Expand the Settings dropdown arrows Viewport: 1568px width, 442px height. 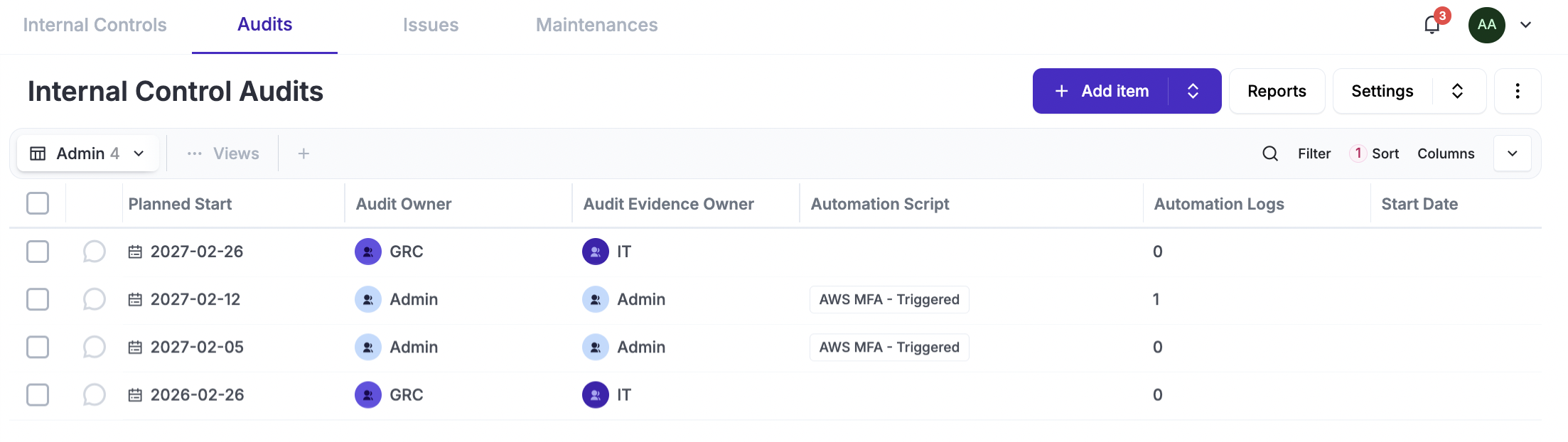[1457, 91]
